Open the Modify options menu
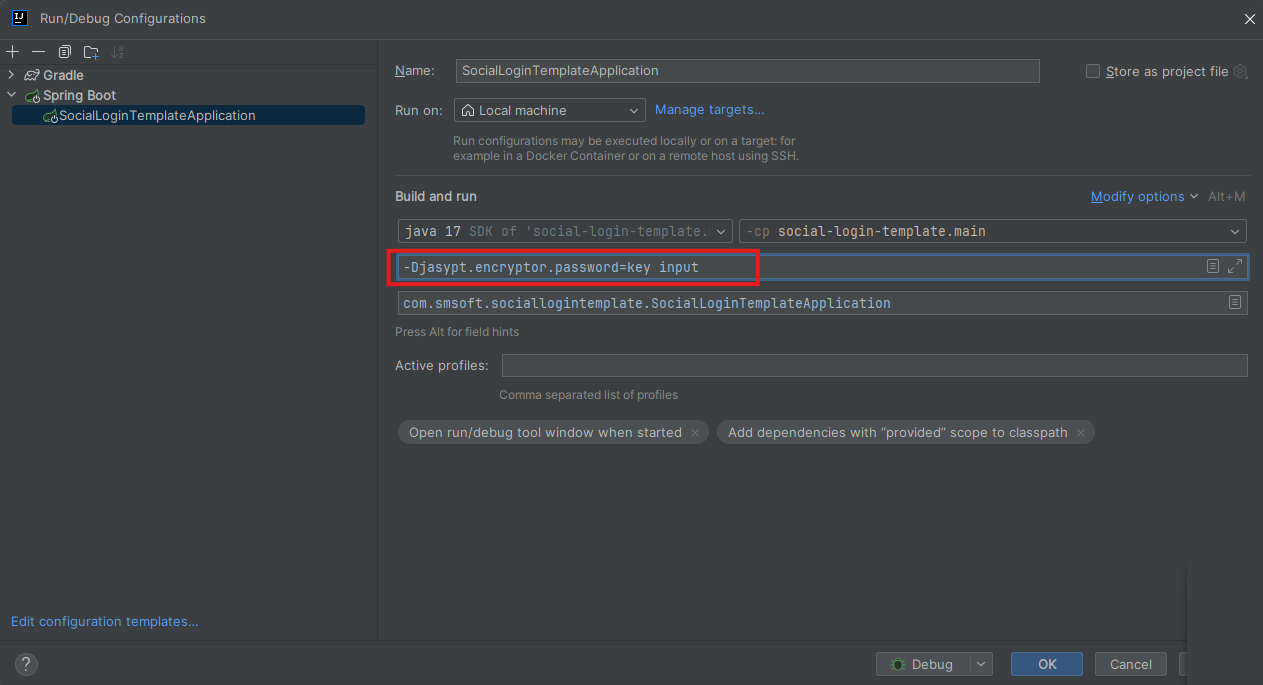 tap(1144, 197)
